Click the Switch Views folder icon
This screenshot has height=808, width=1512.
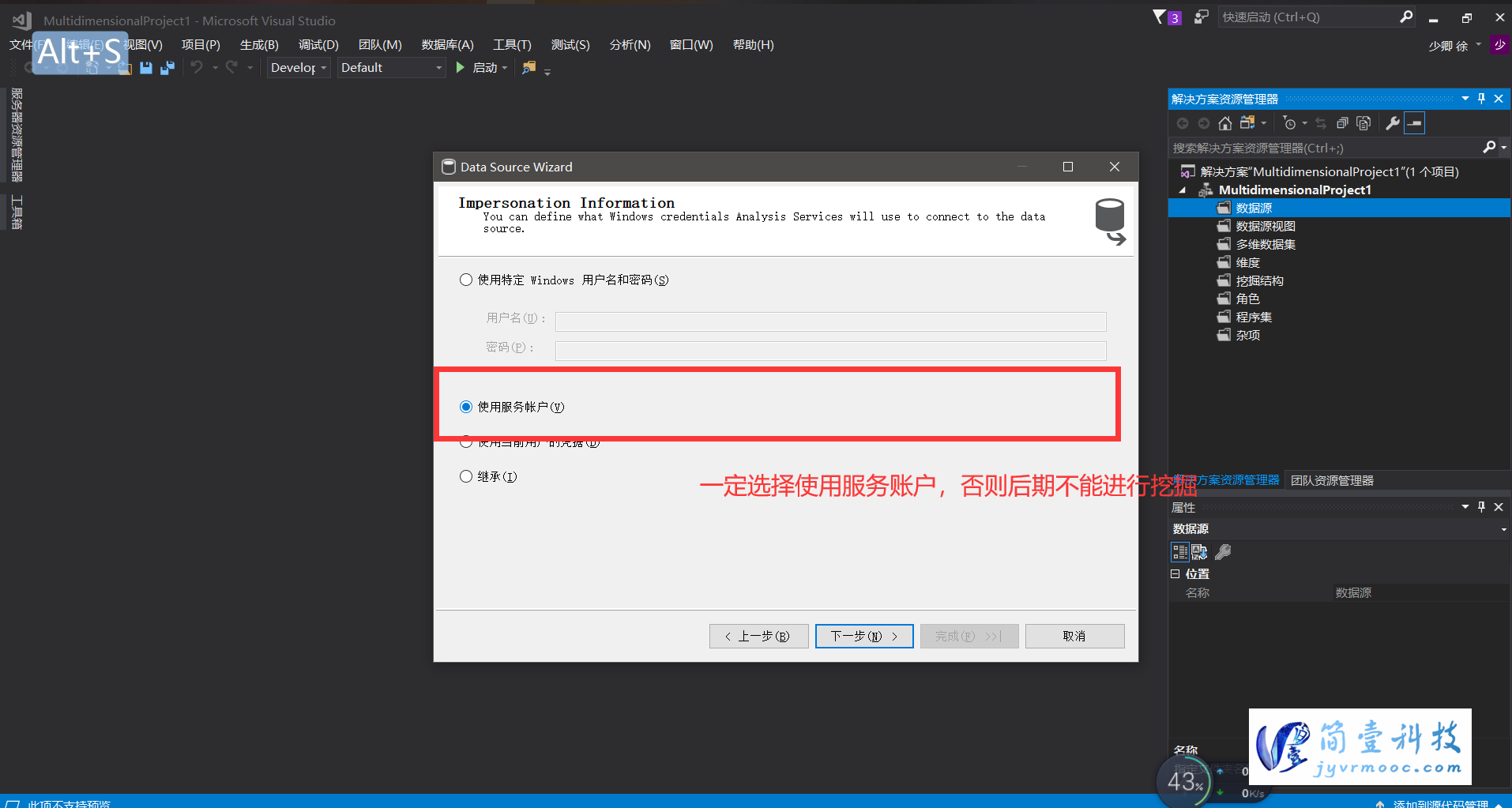1247,123
